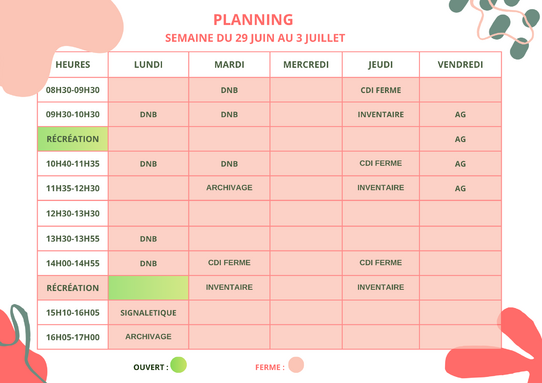Select the LUNDI column header

tap(148, 65)
